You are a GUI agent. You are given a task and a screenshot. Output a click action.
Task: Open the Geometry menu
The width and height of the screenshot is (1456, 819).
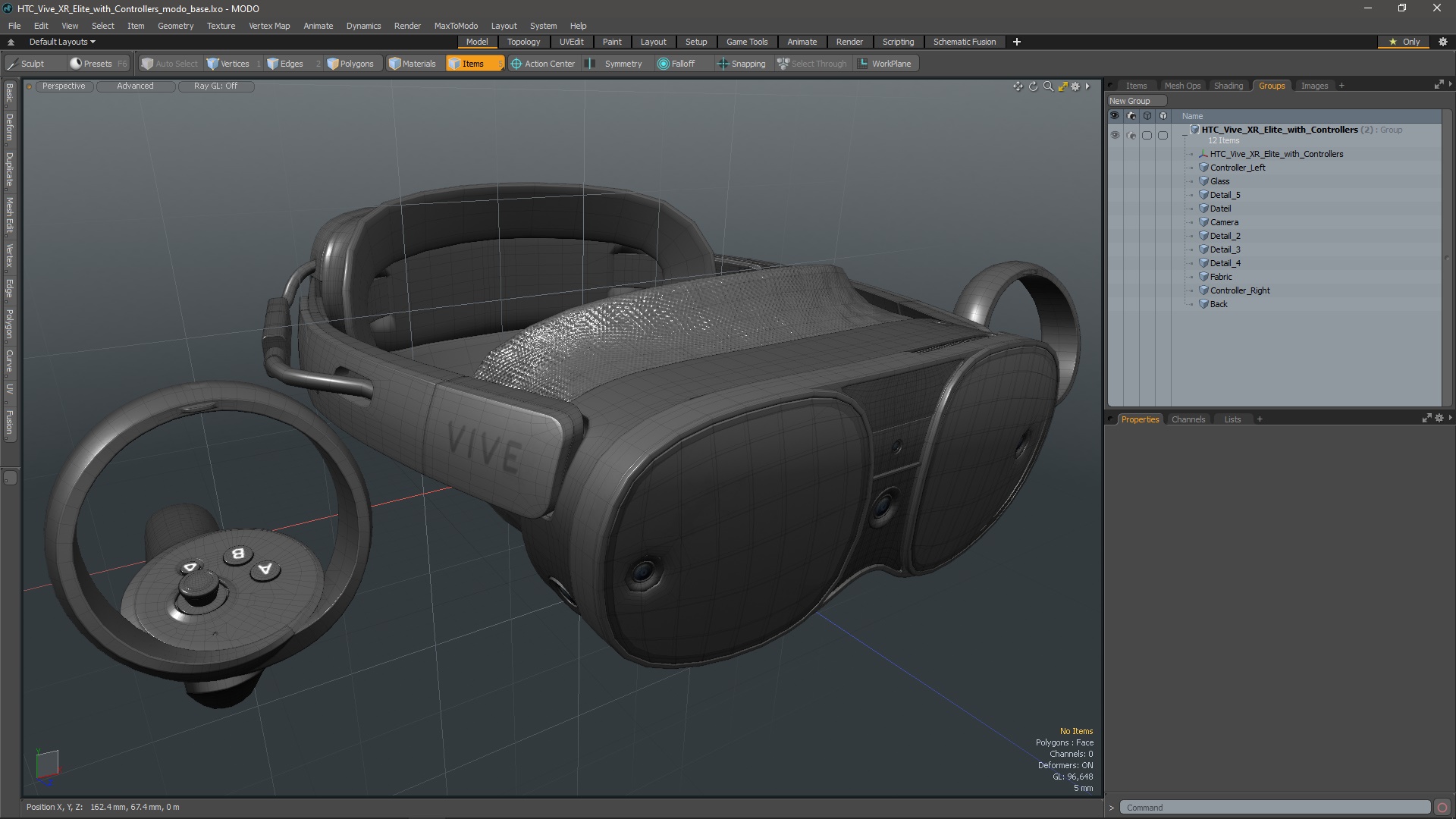click(x=175, y=26)
